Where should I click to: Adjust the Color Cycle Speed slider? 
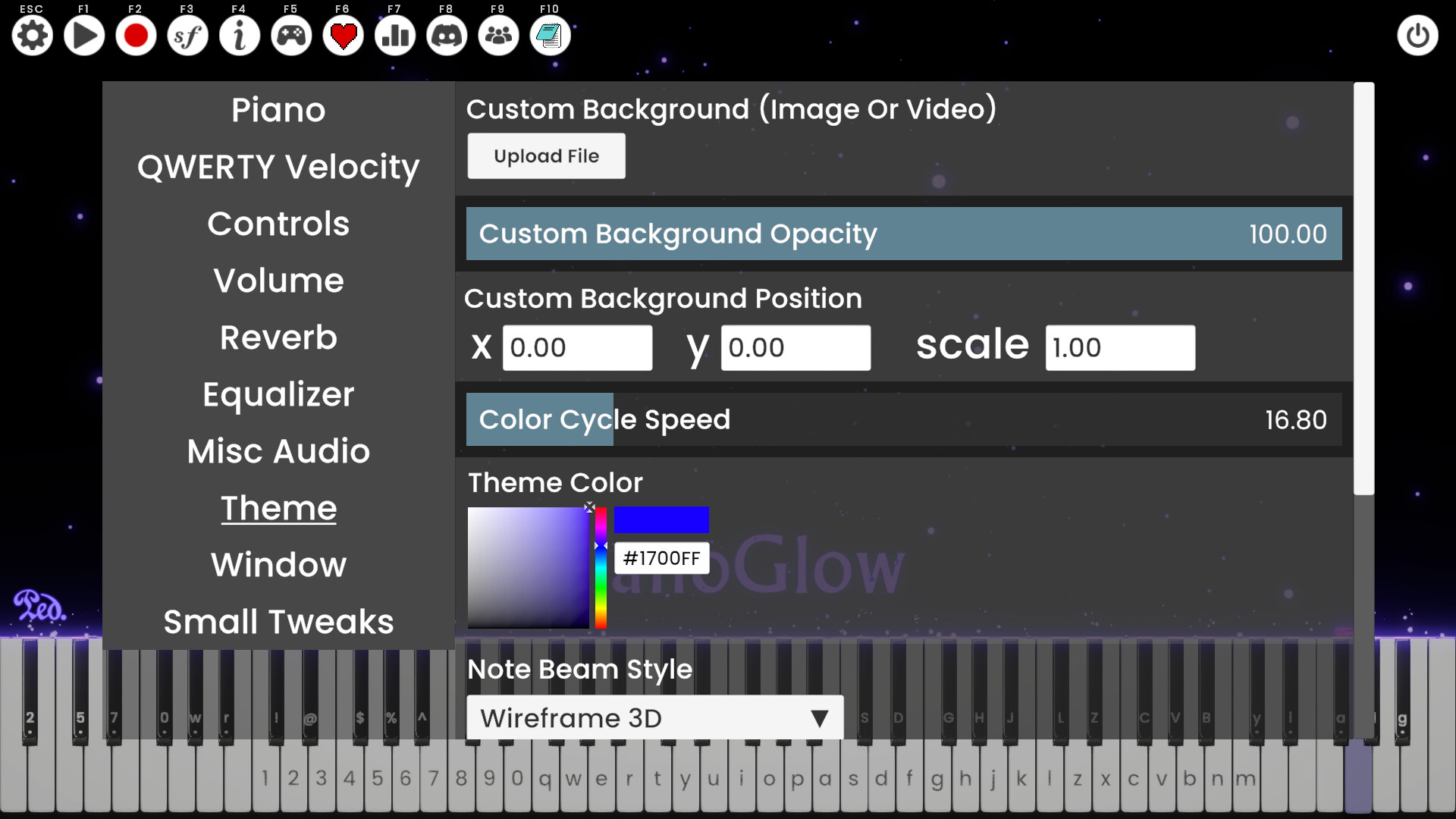902,419
